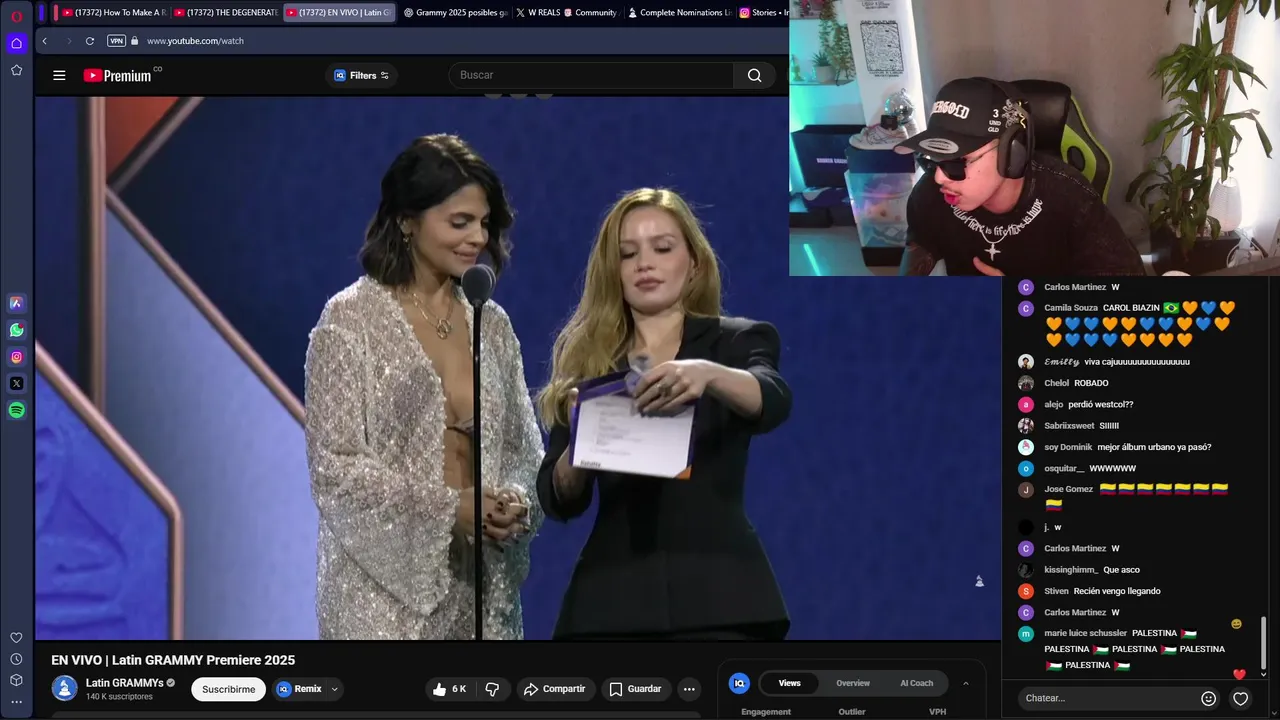This screenshot has height=720, width=1280.
Task: View site security lock information
Action: (134, 41)
